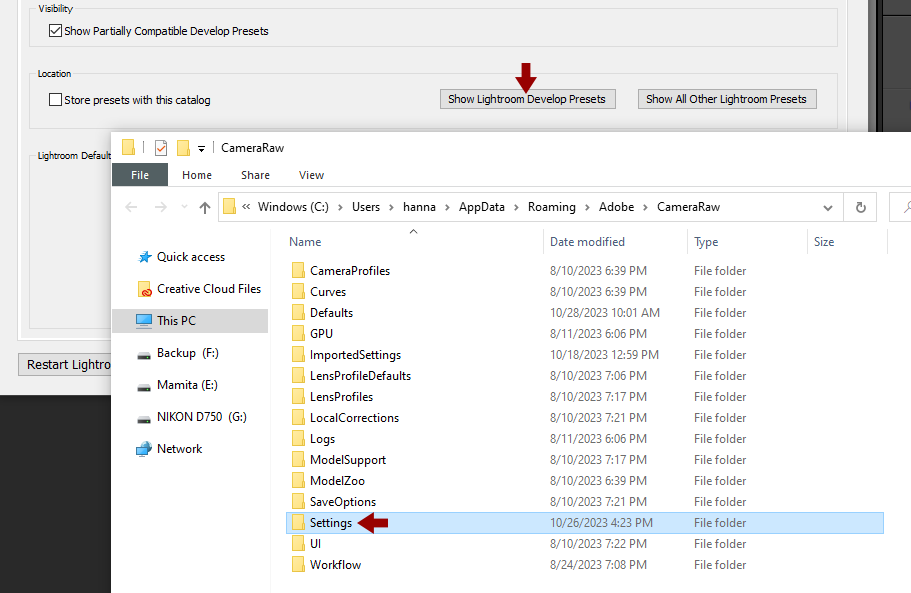Click Show All Other Lightroom Presets
The image size is (911, 593).
pos(727,99)
